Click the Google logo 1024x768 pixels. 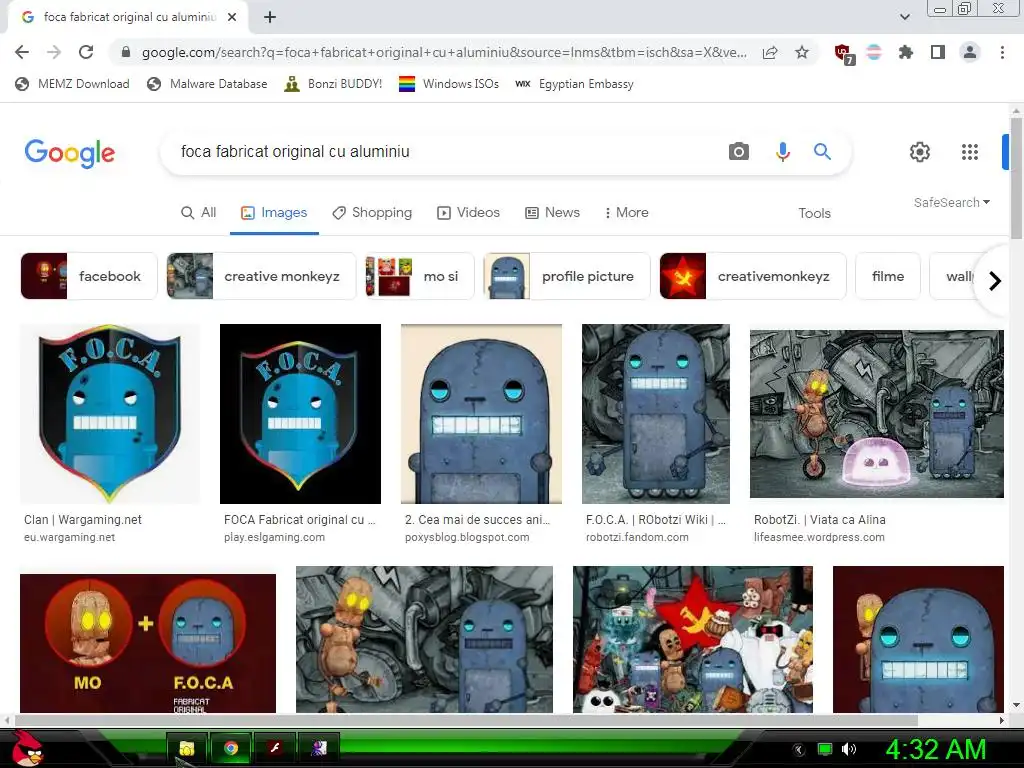tap(70, 153)
